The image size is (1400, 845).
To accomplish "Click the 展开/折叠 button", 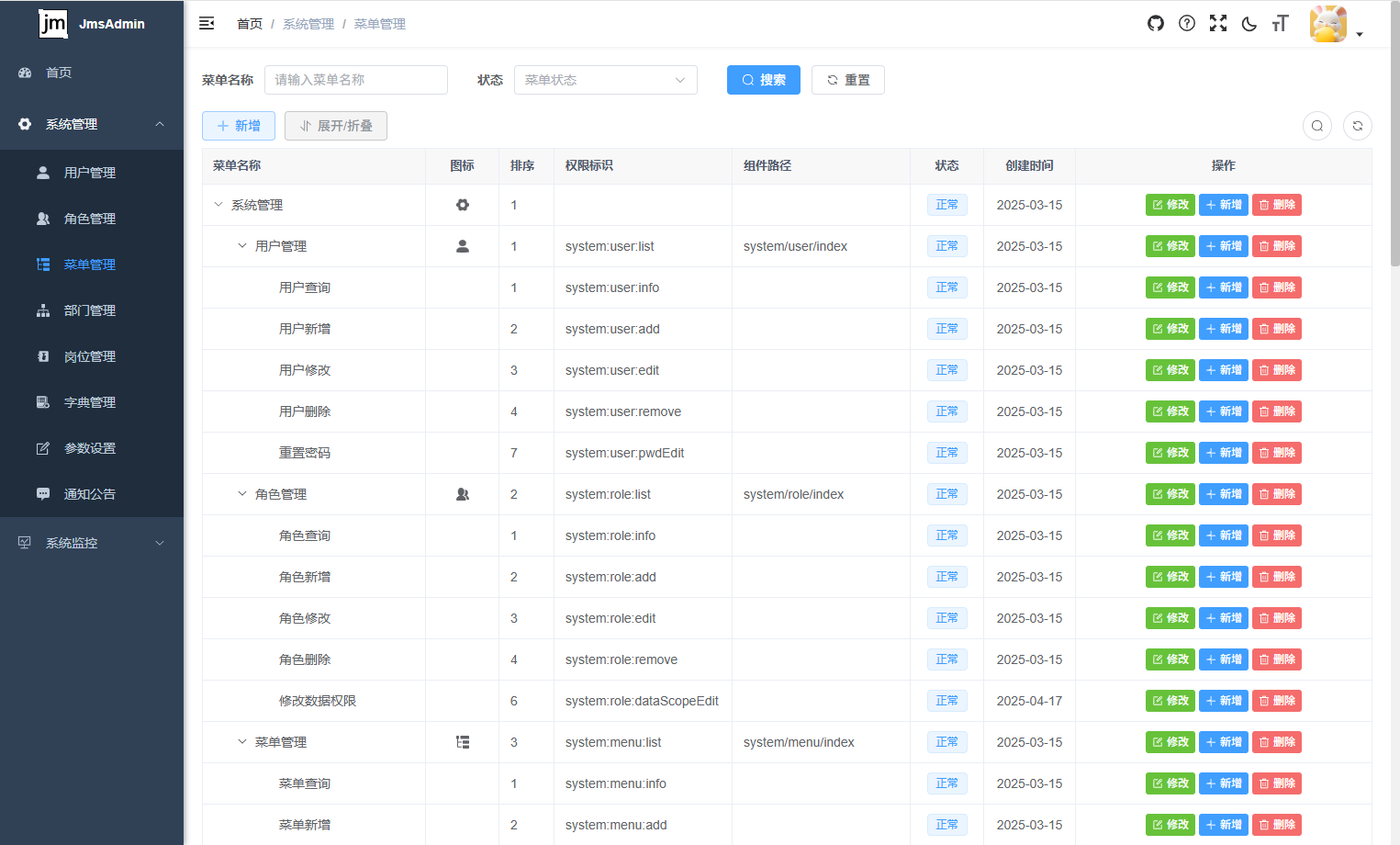I will pyautogui.click(x=336, y=126).
